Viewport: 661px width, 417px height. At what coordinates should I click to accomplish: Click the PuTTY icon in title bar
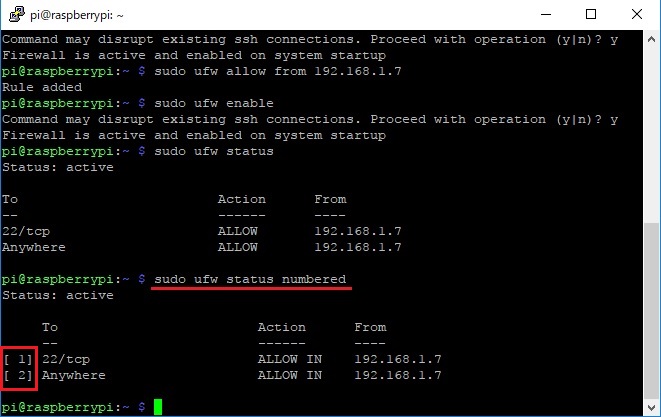pyautogui.click(x=17, y=14)
